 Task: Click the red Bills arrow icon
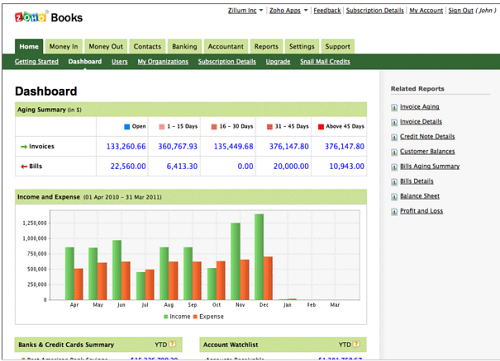point(24,166)
